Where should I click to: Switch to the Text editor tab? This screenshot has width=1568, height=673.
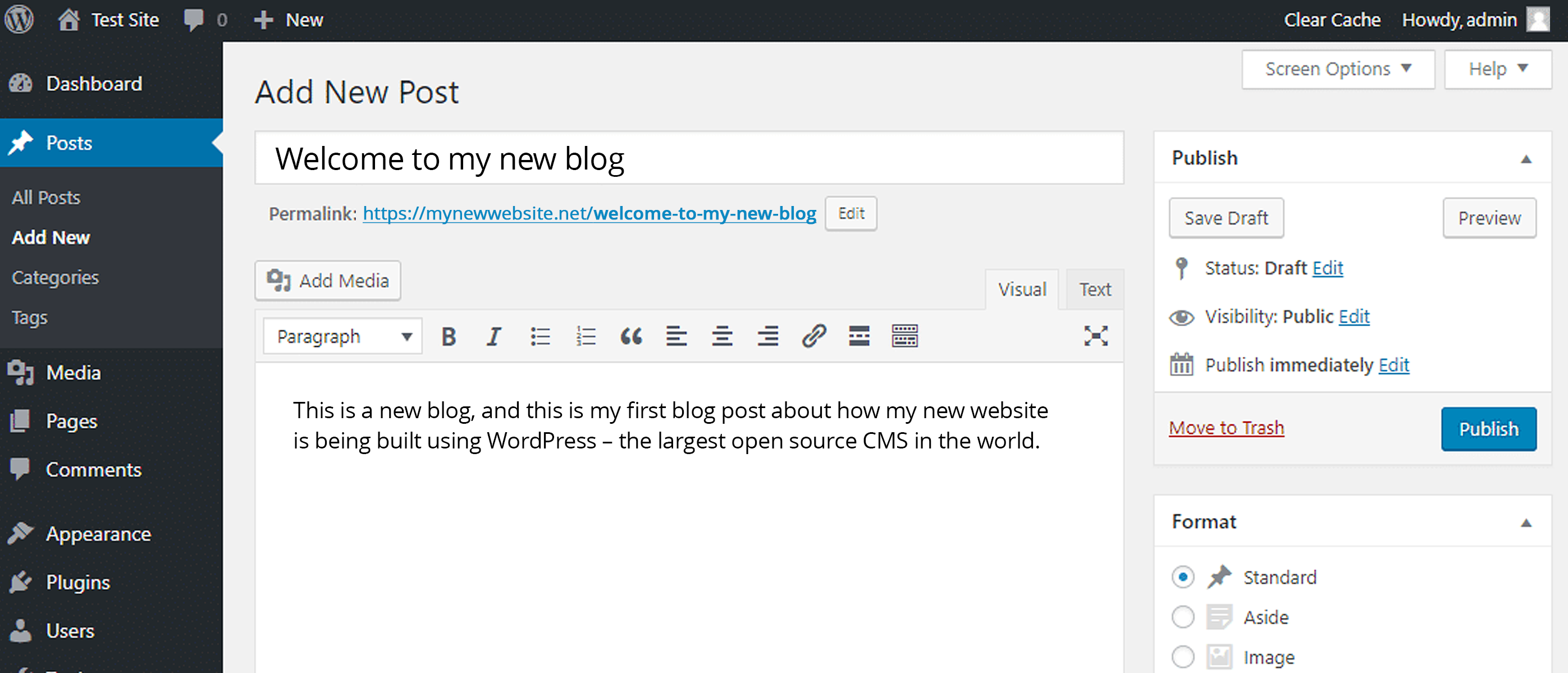pyautogui.click(x=1094, y=289)
